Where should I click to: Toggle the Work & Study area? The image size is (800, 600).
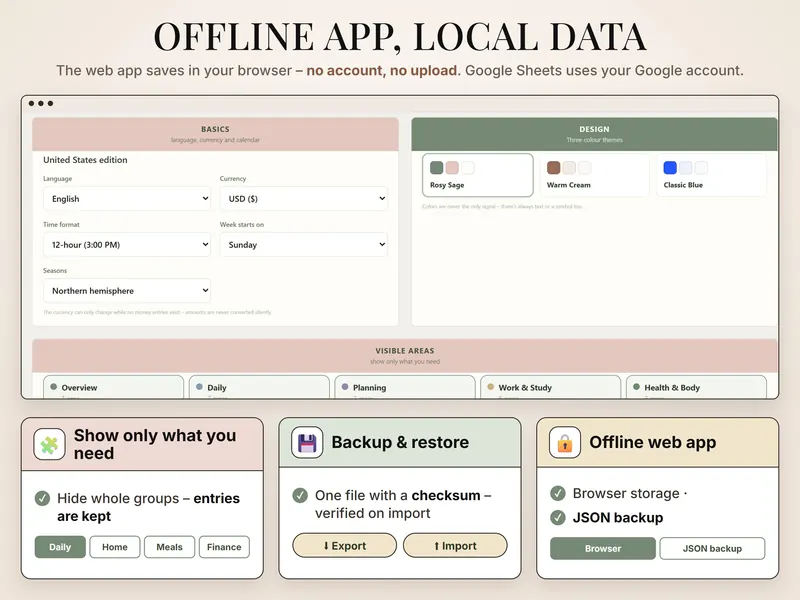[551, 387]
